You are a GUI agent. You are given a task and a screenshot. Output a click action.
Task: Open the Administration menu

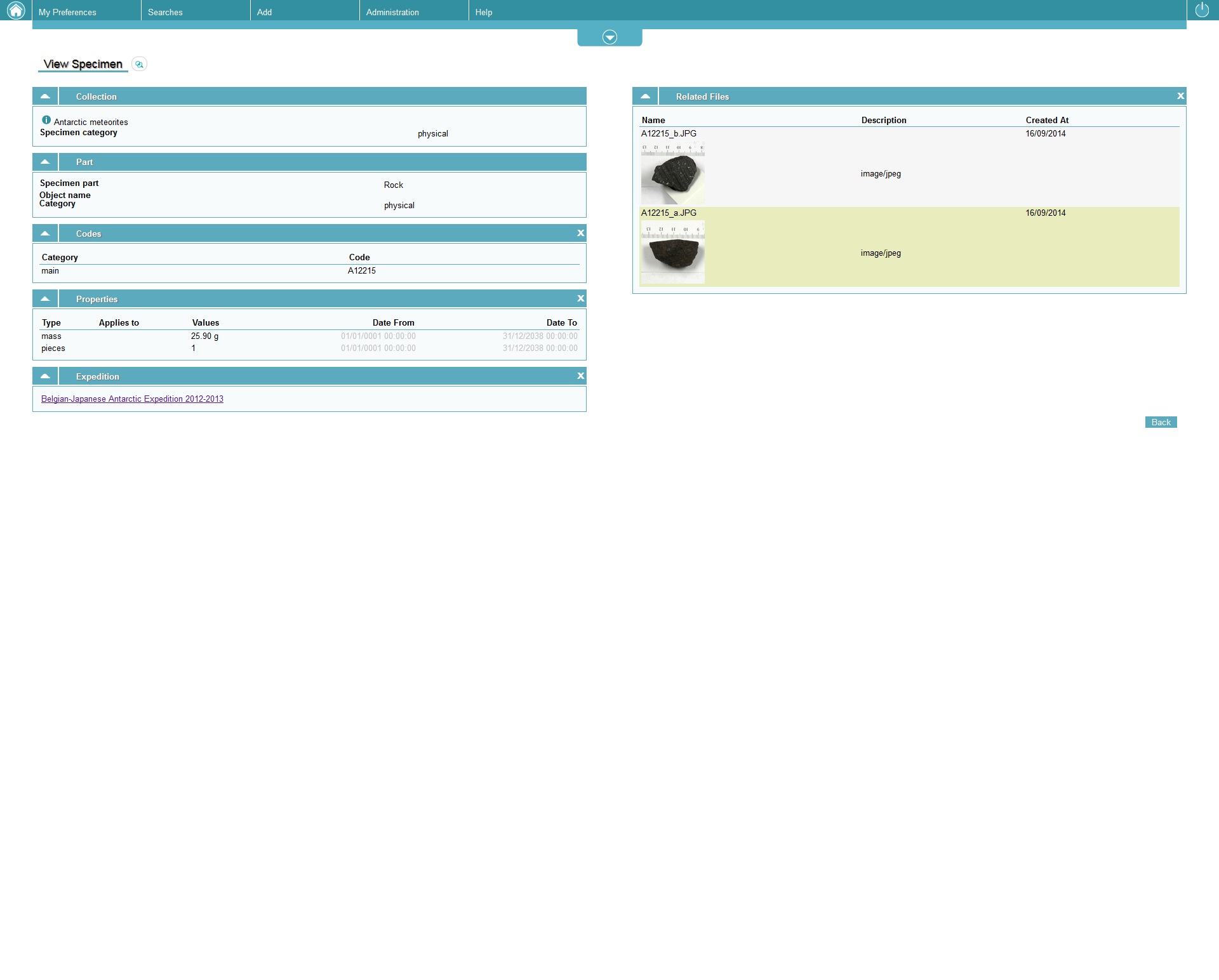[392, 12]
